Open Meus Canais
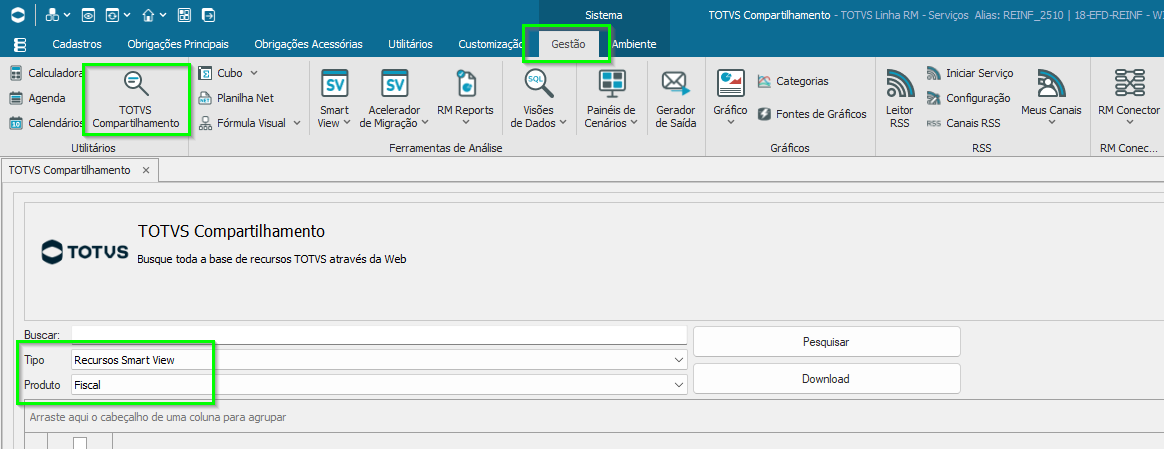Image resolution: width=1164 pixels, height=449 pixels. (1051, 96)
